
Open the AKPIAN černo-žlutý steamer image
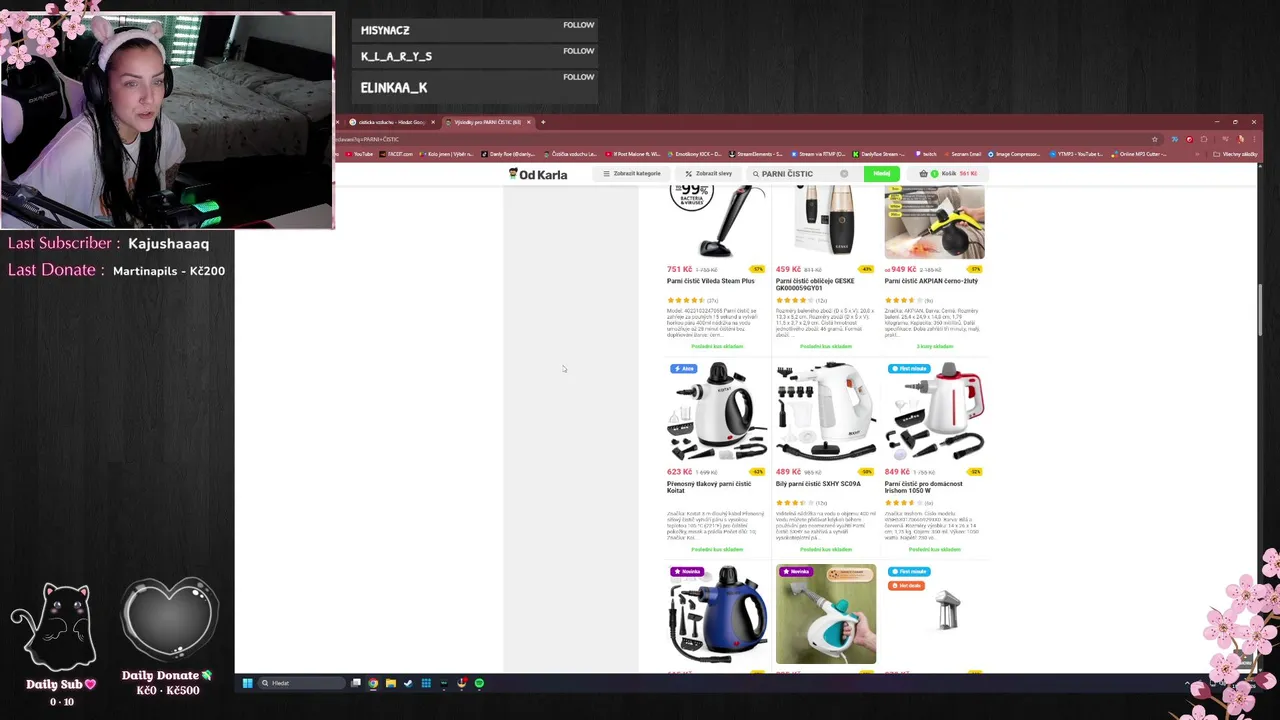pyautogui.click(x=934, y=222)
